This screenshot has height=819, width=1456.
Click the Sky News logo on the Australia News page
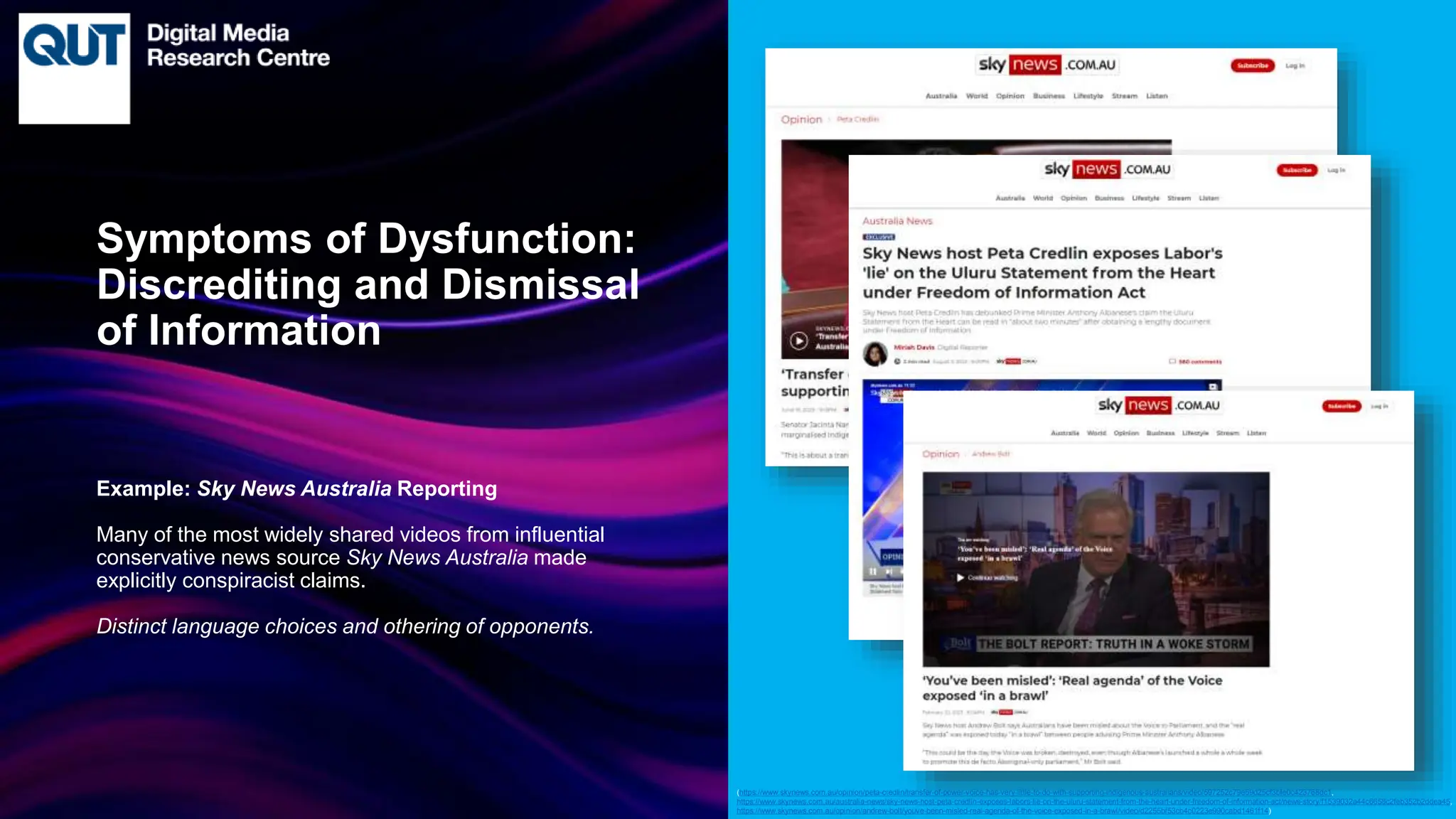pos(1107,169)
